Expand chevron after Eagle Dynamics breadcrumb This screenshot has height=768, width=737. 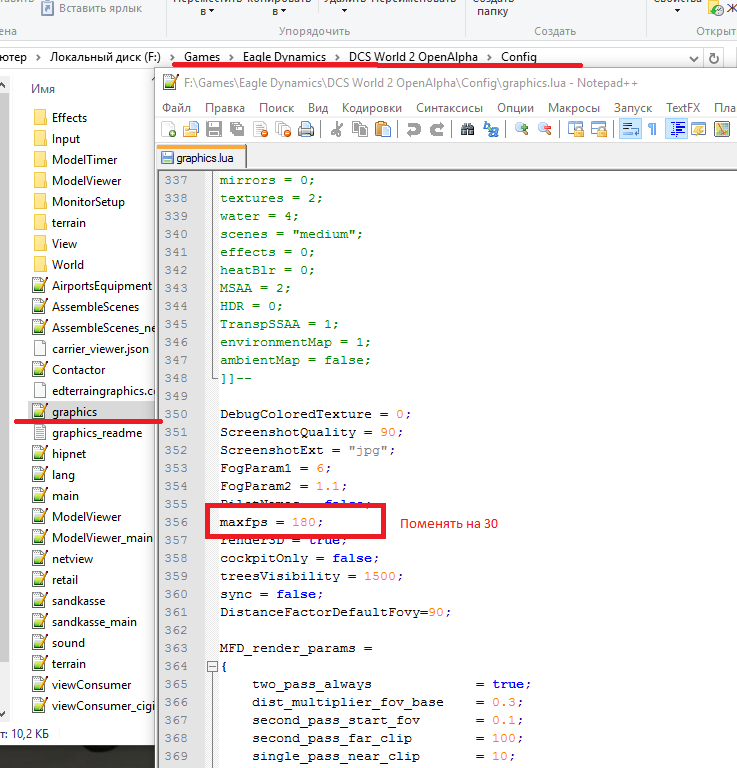pyautogui.click(x=337, y=57)
